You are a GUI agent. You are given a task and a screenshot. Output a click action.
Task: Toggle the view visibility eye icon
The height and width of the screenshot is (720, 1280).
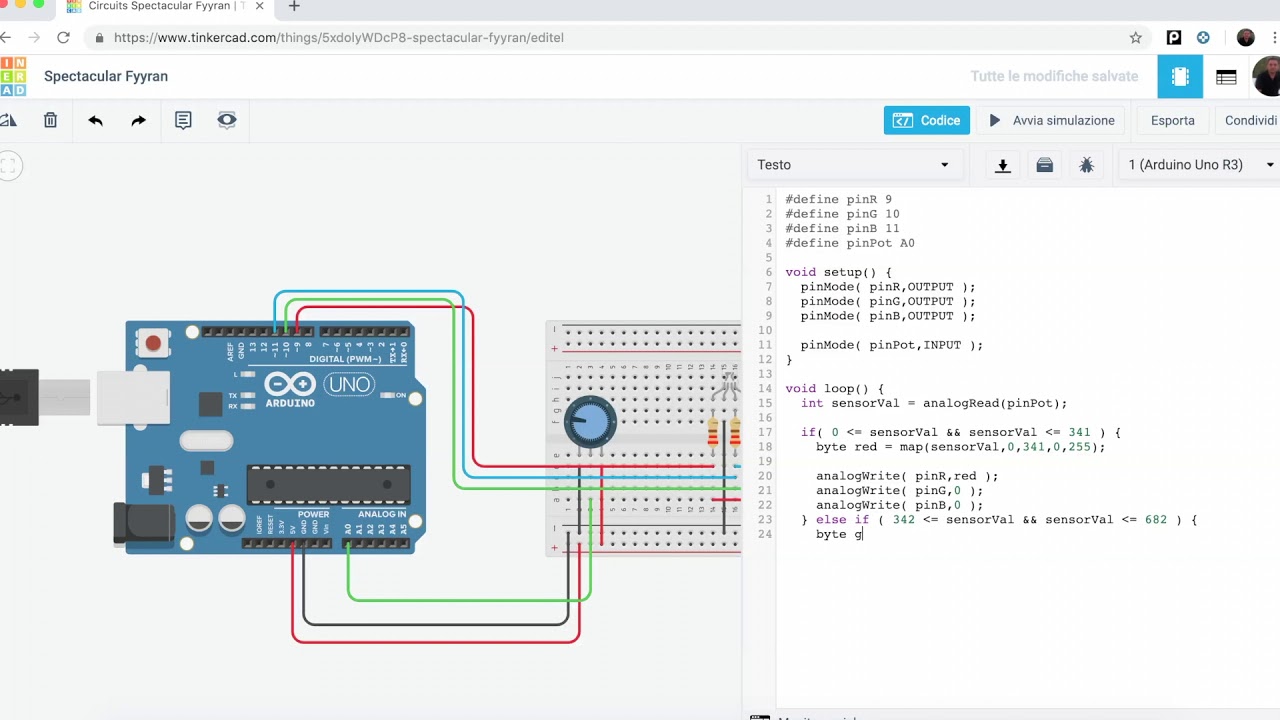point(227,120)
